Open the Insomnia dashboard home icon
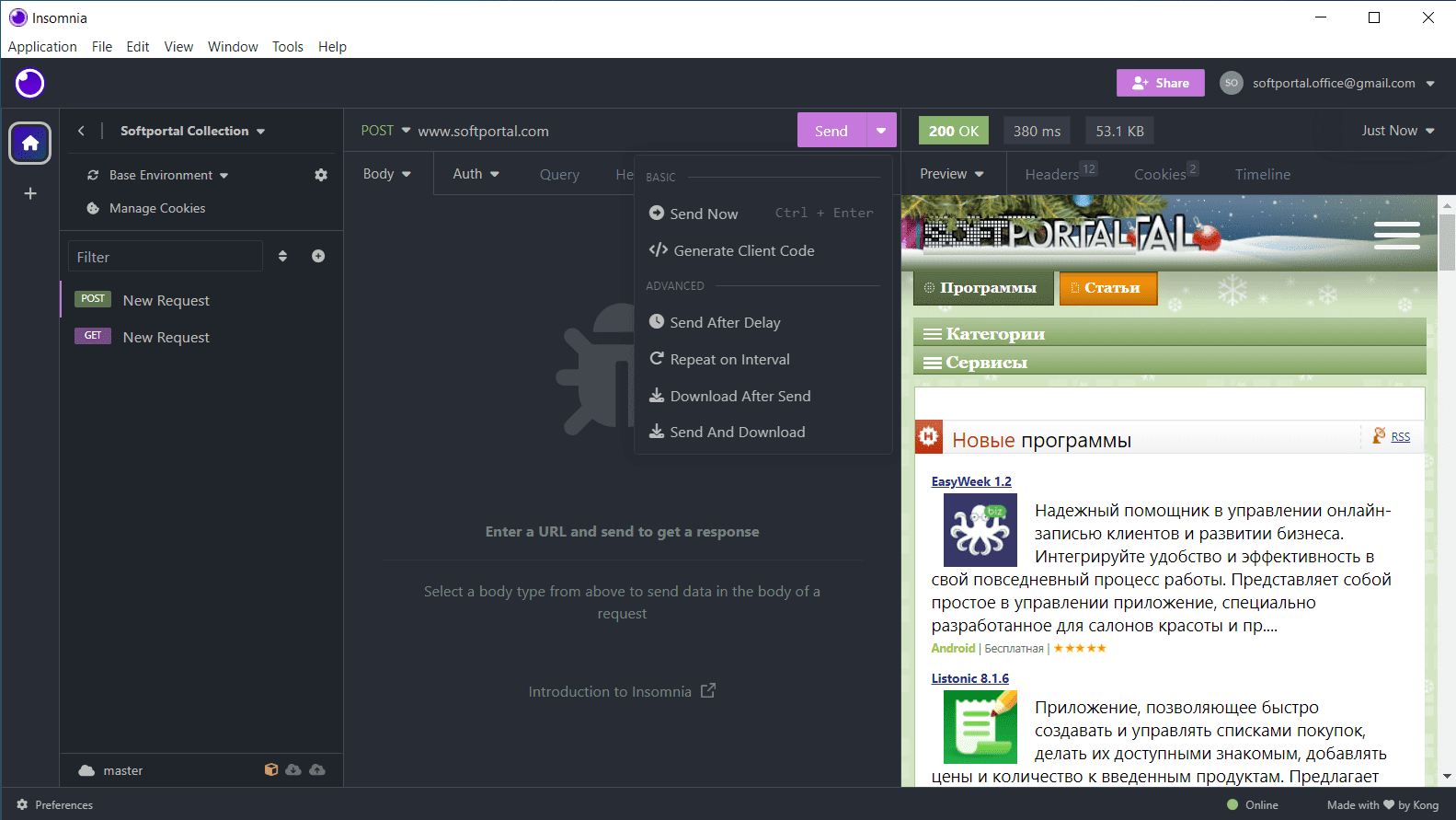This screenshot has width=1456, height=820. (x=30, y=144)
